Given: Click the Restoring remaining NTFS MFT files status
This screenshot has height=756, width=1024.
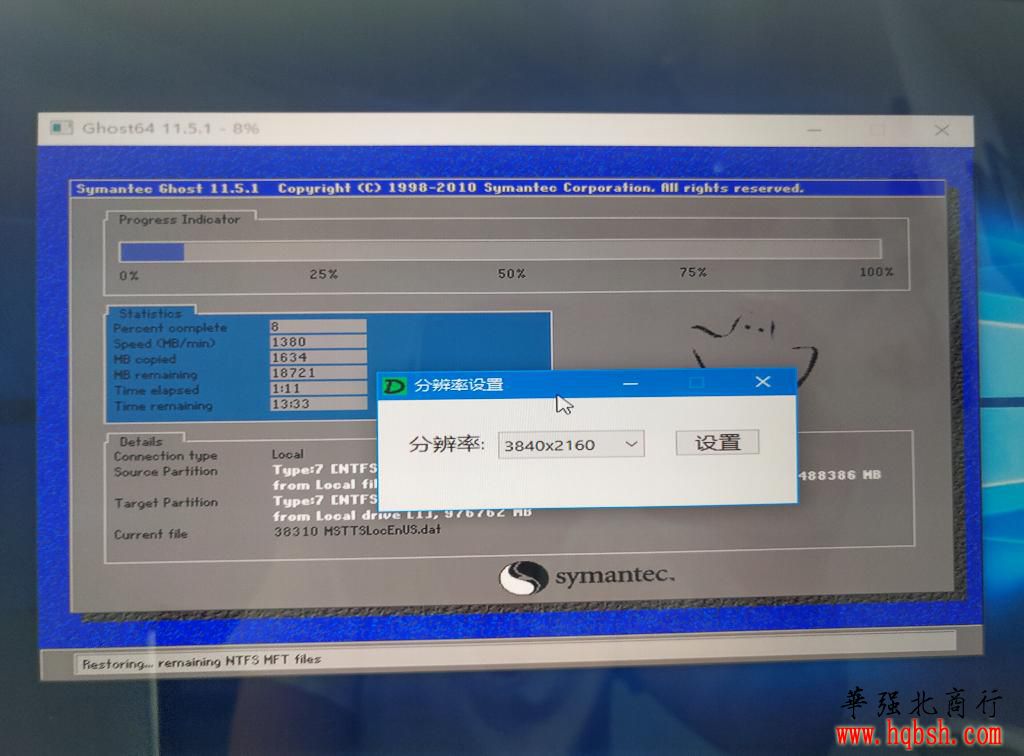Looking at the screenshot, I should [201, 662].
